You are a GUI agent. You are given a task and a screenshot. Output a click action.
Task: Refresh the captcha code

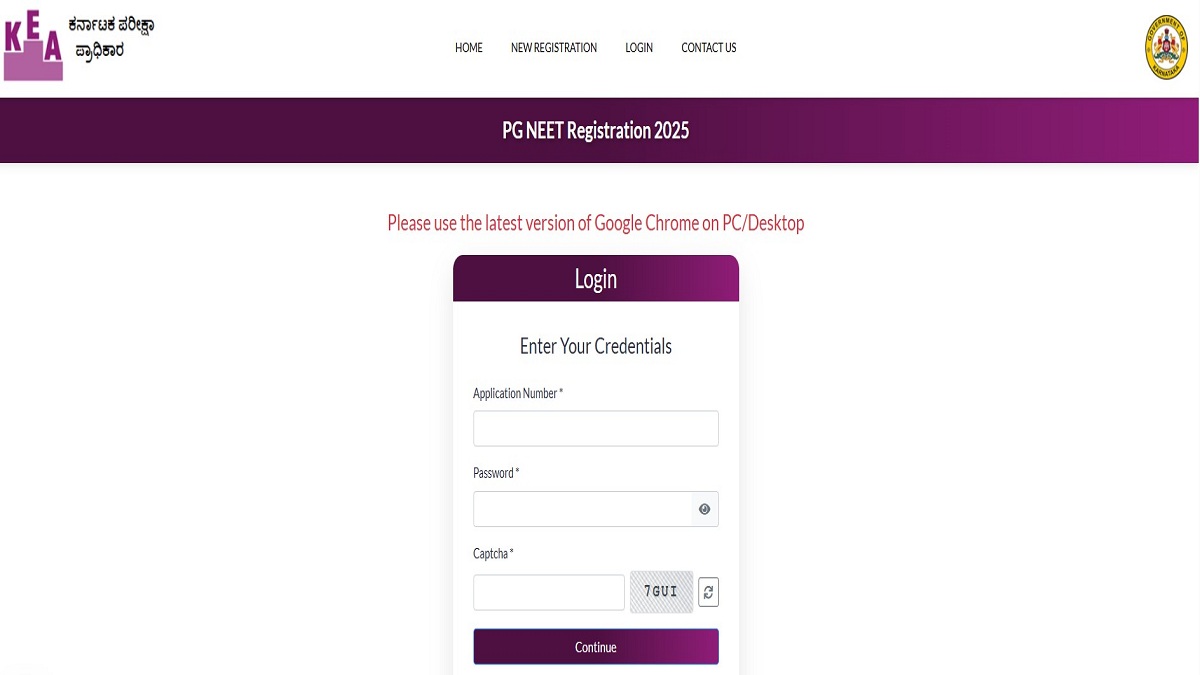click(x=708, y=592)
